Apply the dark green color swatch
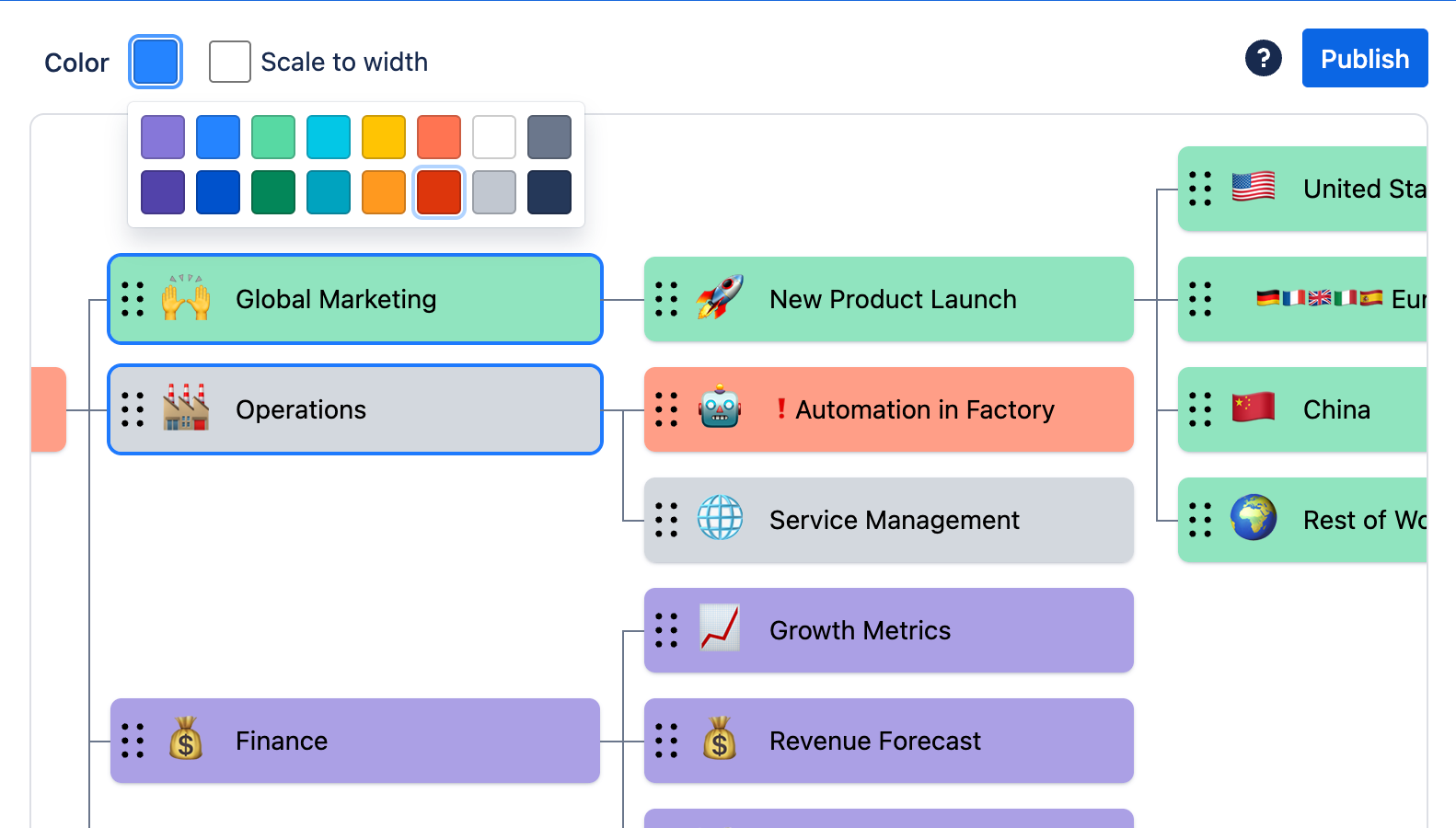The image size is (1456, 828). click(x=273, y=192)
